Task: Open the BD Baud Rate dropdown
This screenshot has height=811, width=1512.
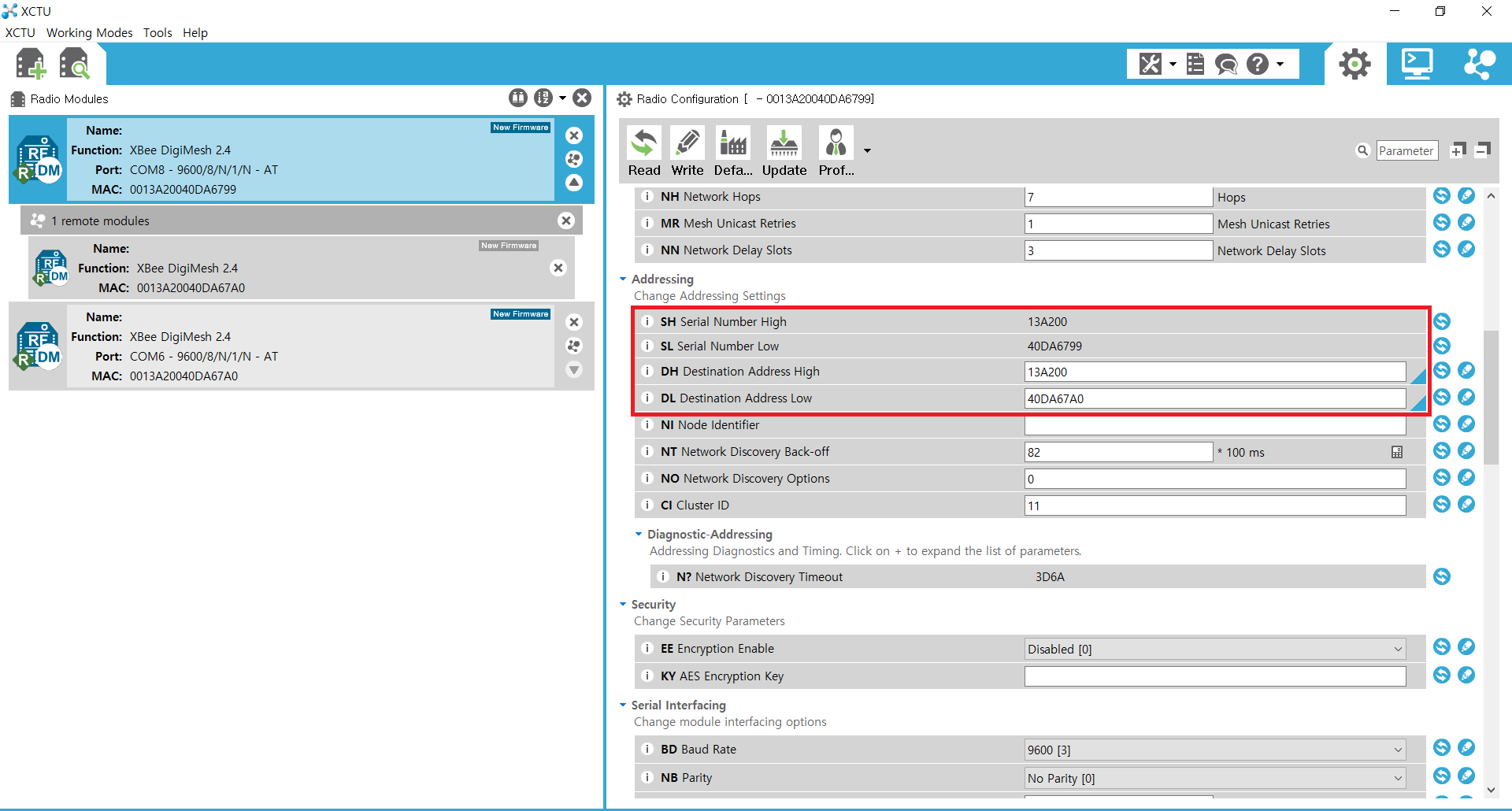Action: tap(1215, 750)
